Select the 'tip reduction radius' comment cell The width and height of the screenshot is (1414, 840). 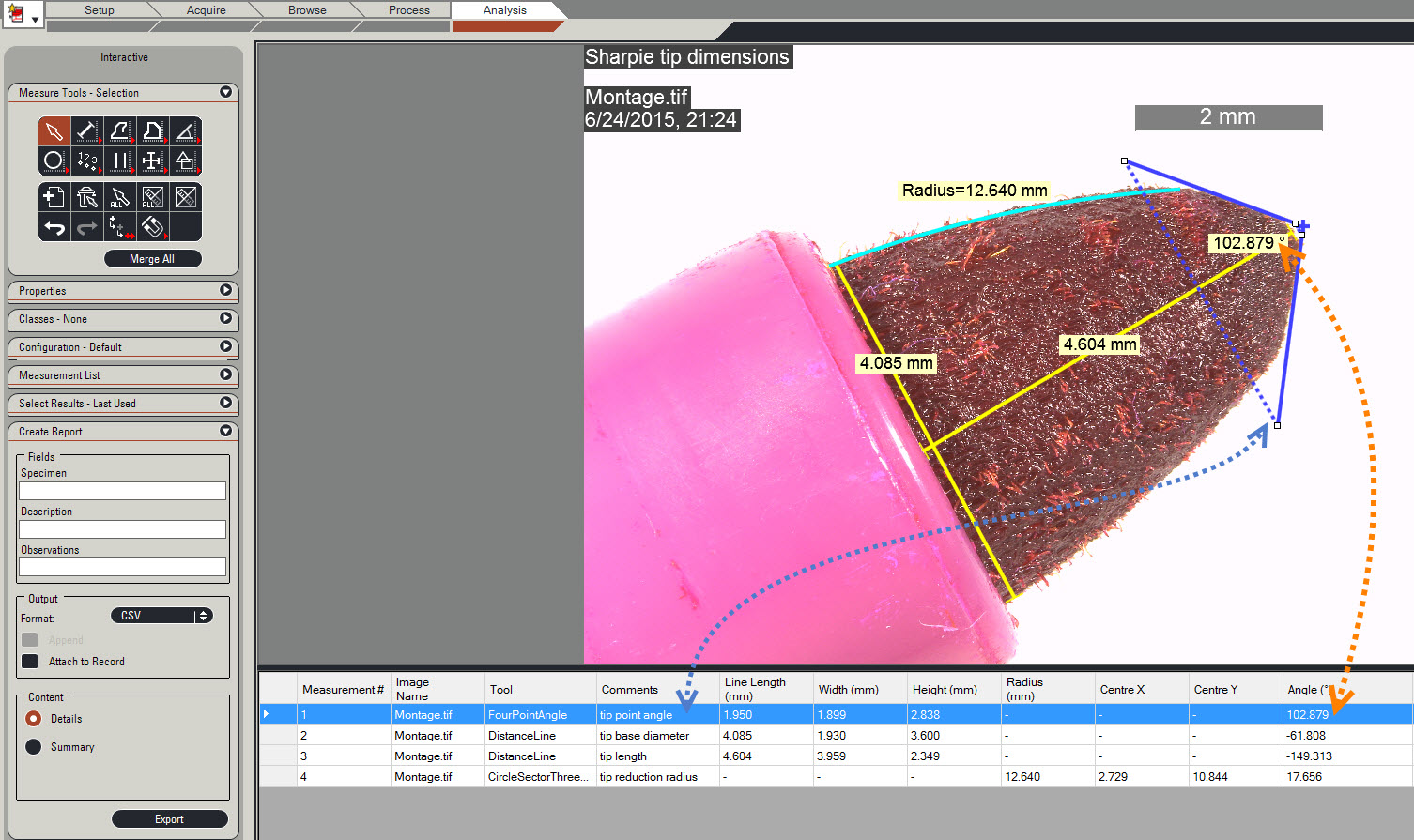tap(657, 777)
